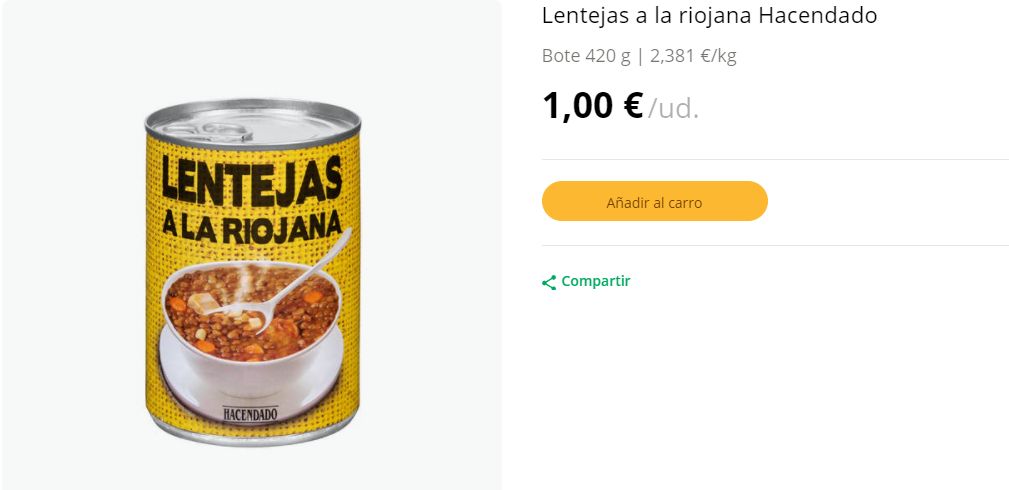Screen dimensions: 1009x490
Task: Click the Bote 420 g text
Action: (586, 56)
